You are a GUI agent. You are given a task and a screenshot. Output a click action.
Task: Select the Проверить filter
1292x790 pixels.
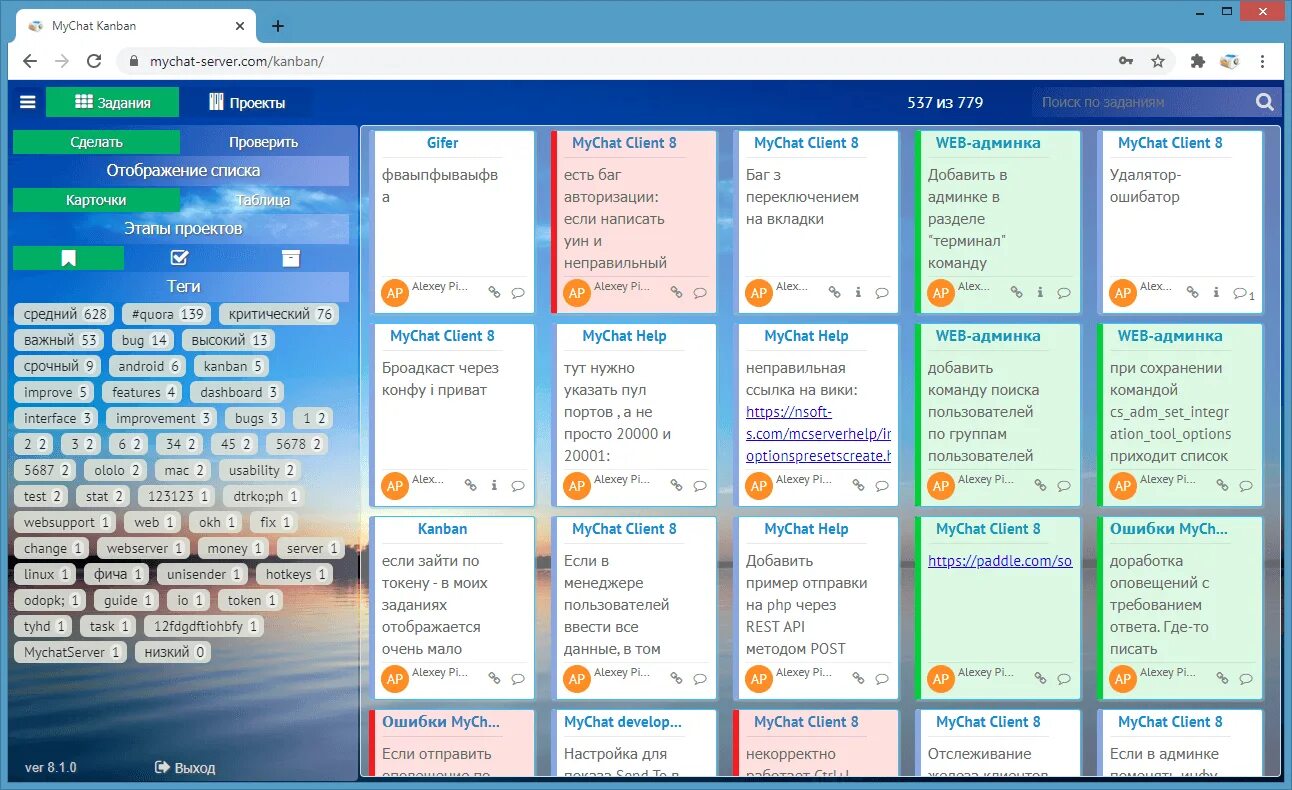264,142
